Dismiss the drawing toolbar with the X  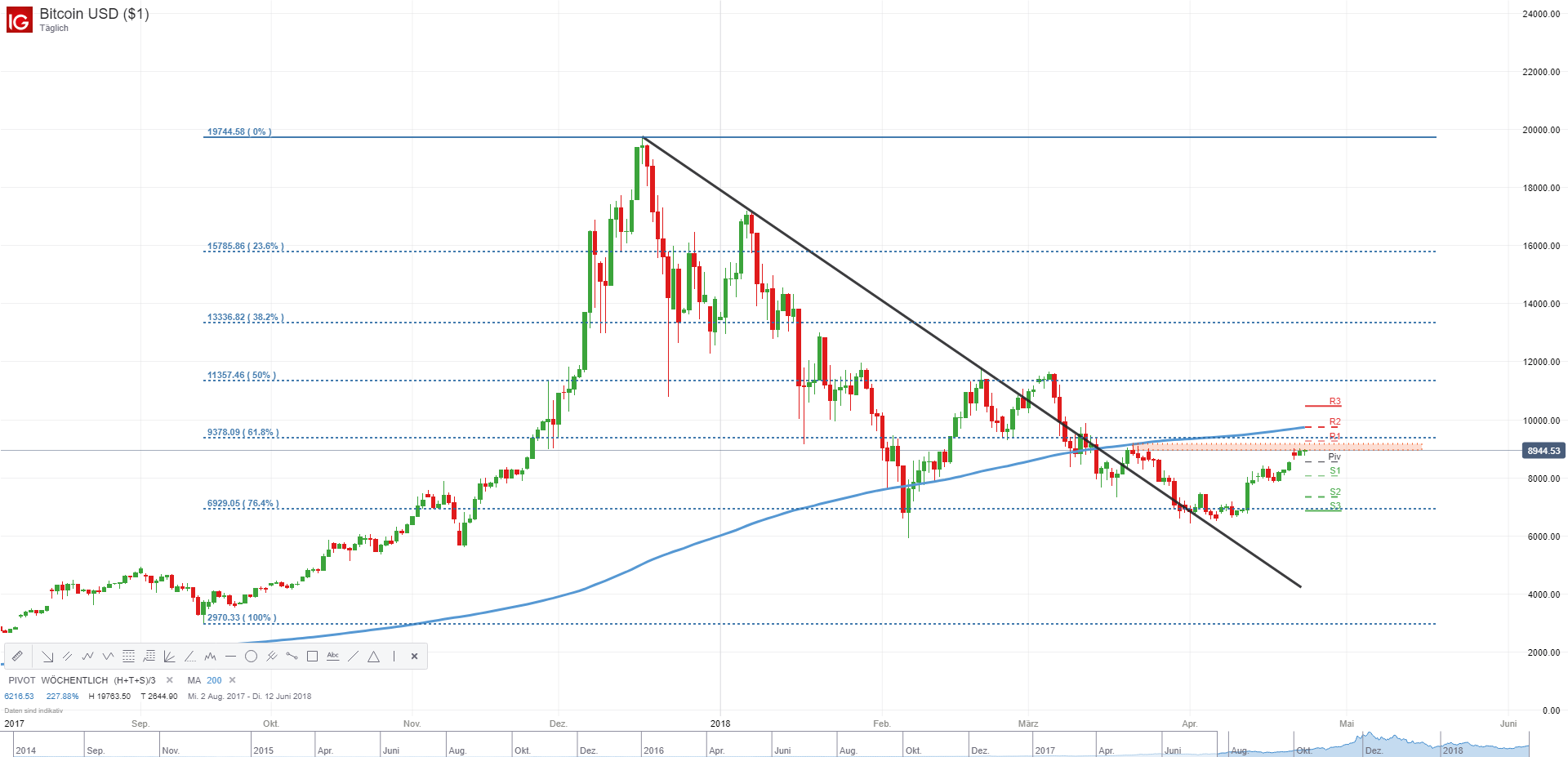coord(414,656)
